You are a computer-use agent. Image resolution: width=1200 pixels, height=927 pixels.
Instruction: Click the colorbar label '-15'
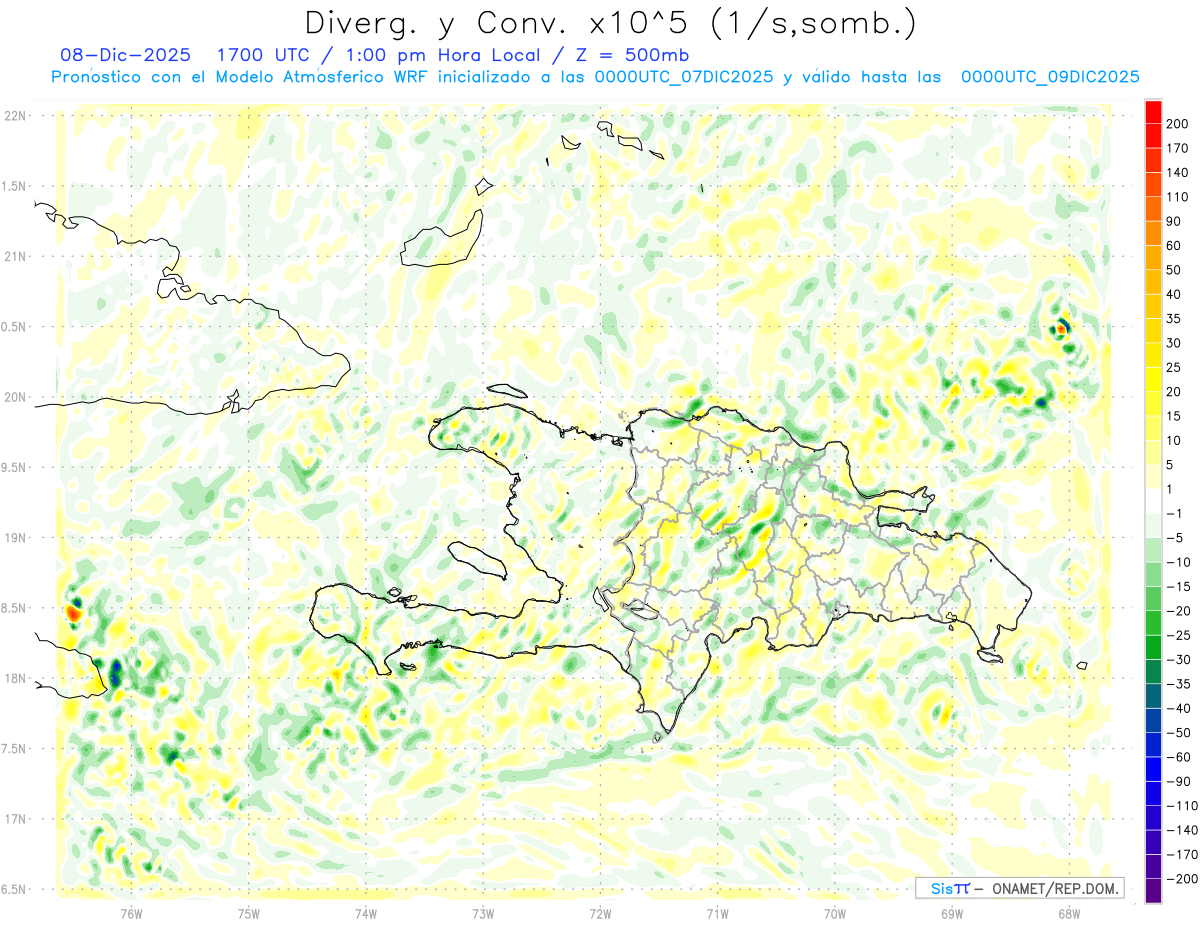tap(1179, 587)
